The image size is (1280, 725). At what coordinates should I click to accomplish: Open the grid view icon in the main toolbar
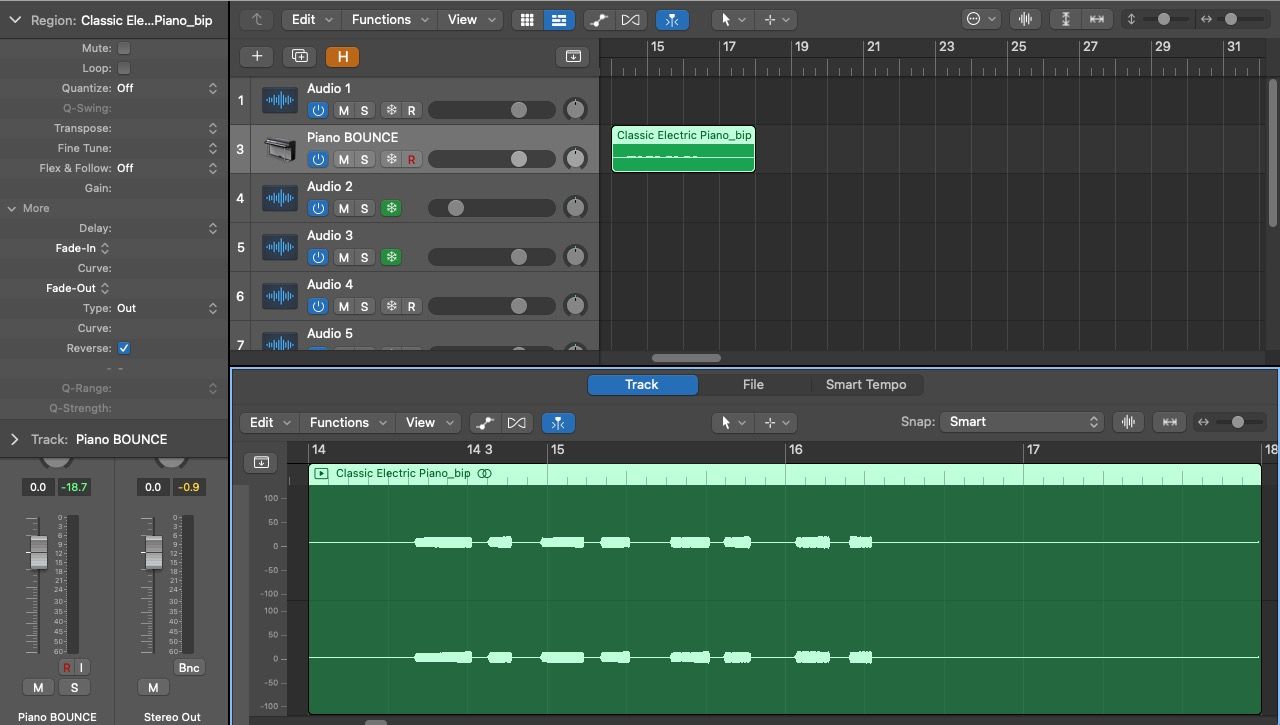527,19
